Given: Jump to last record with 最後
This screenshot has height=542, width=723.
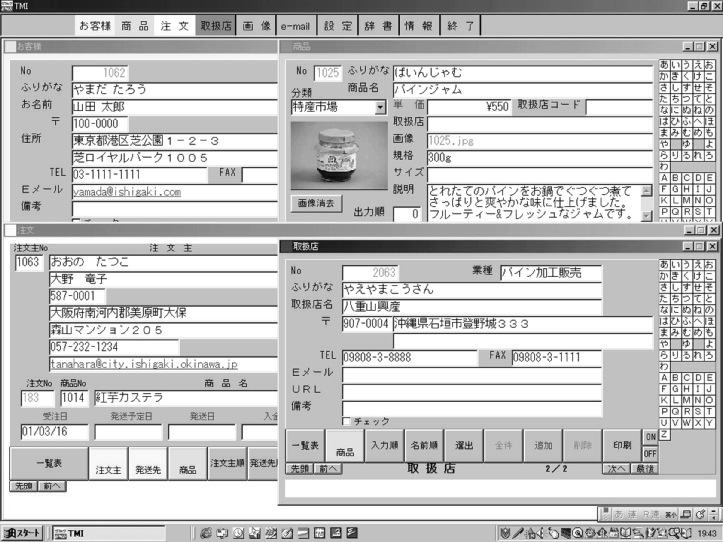Looking at the screenshot, I should pos(645,468).
